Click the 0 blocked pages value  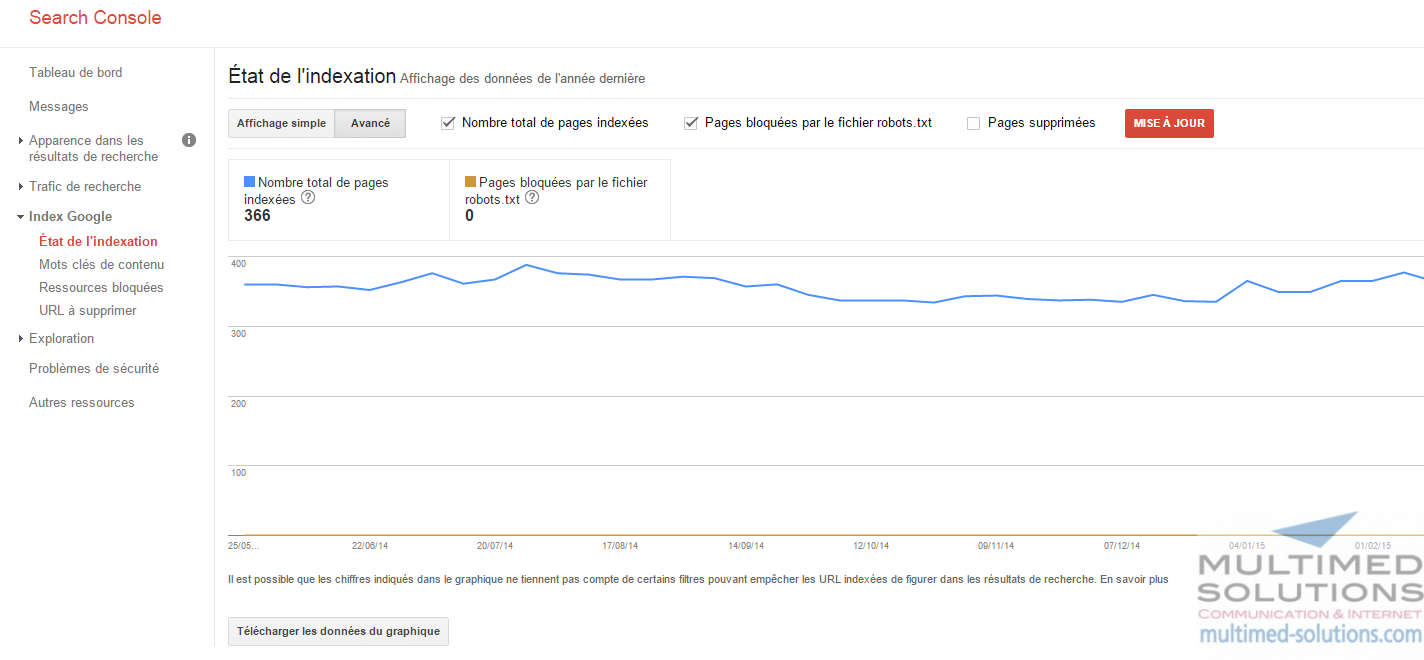[470, 216]
